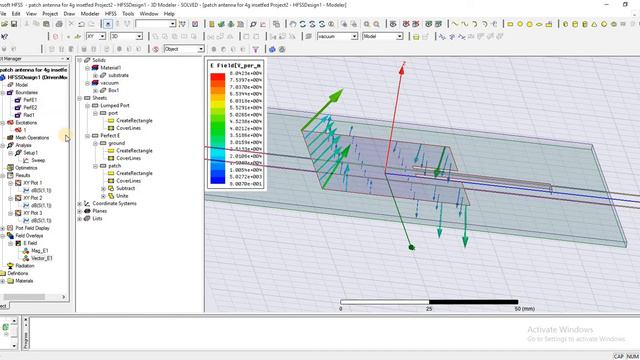Click the Cut icon
Screen dimensions: 640x360
click(x=27, y=24)
